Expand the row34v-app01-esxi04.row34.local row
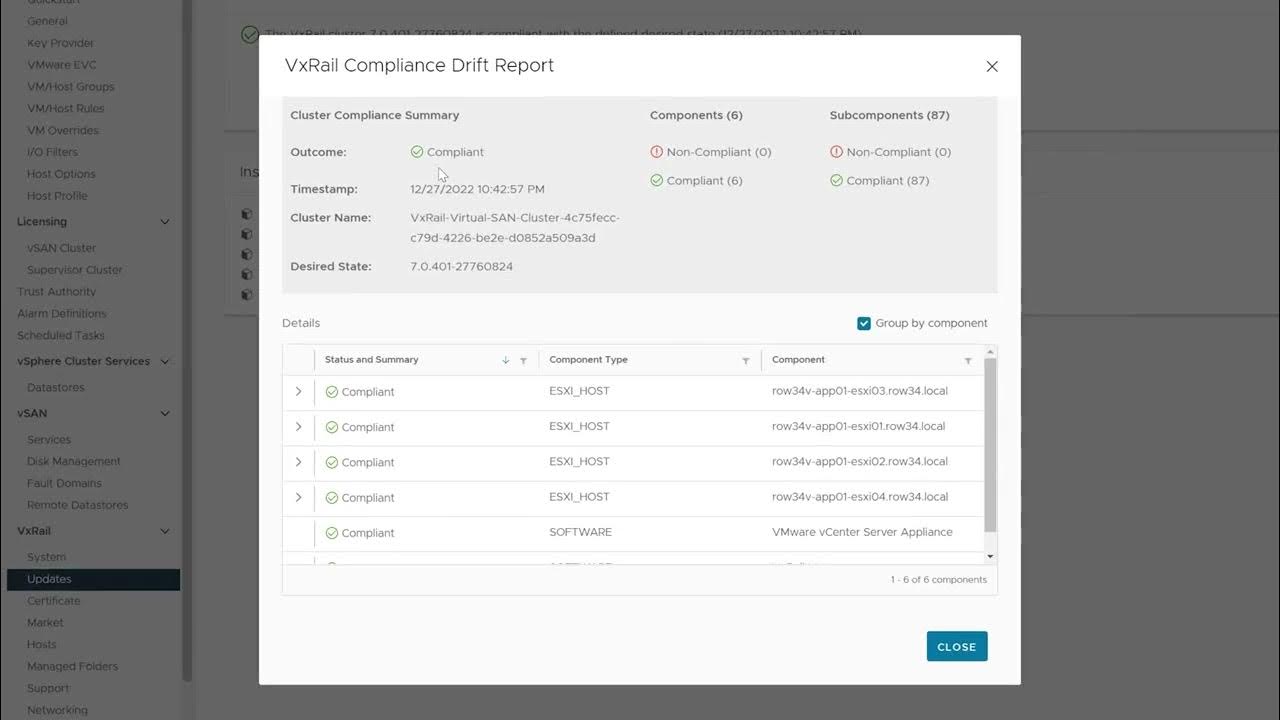 click(x=298, y=497)
